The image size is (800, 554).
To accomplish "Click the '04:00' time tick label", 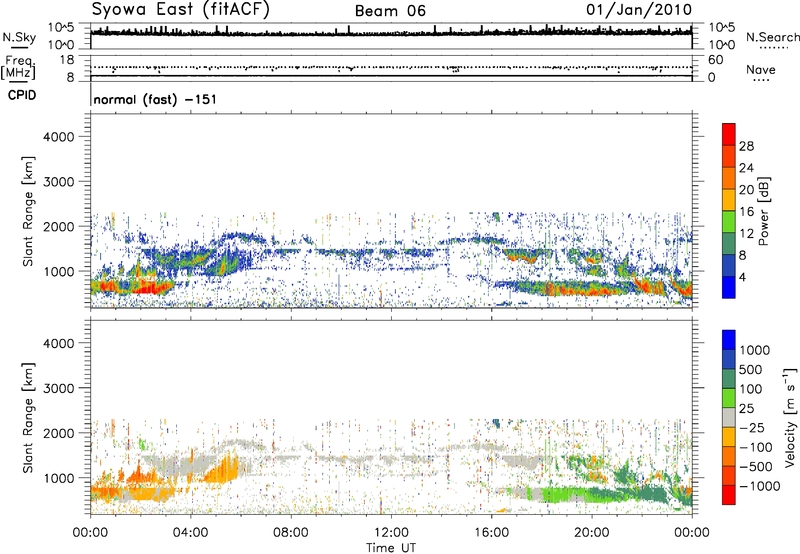I will coord(190,533).
